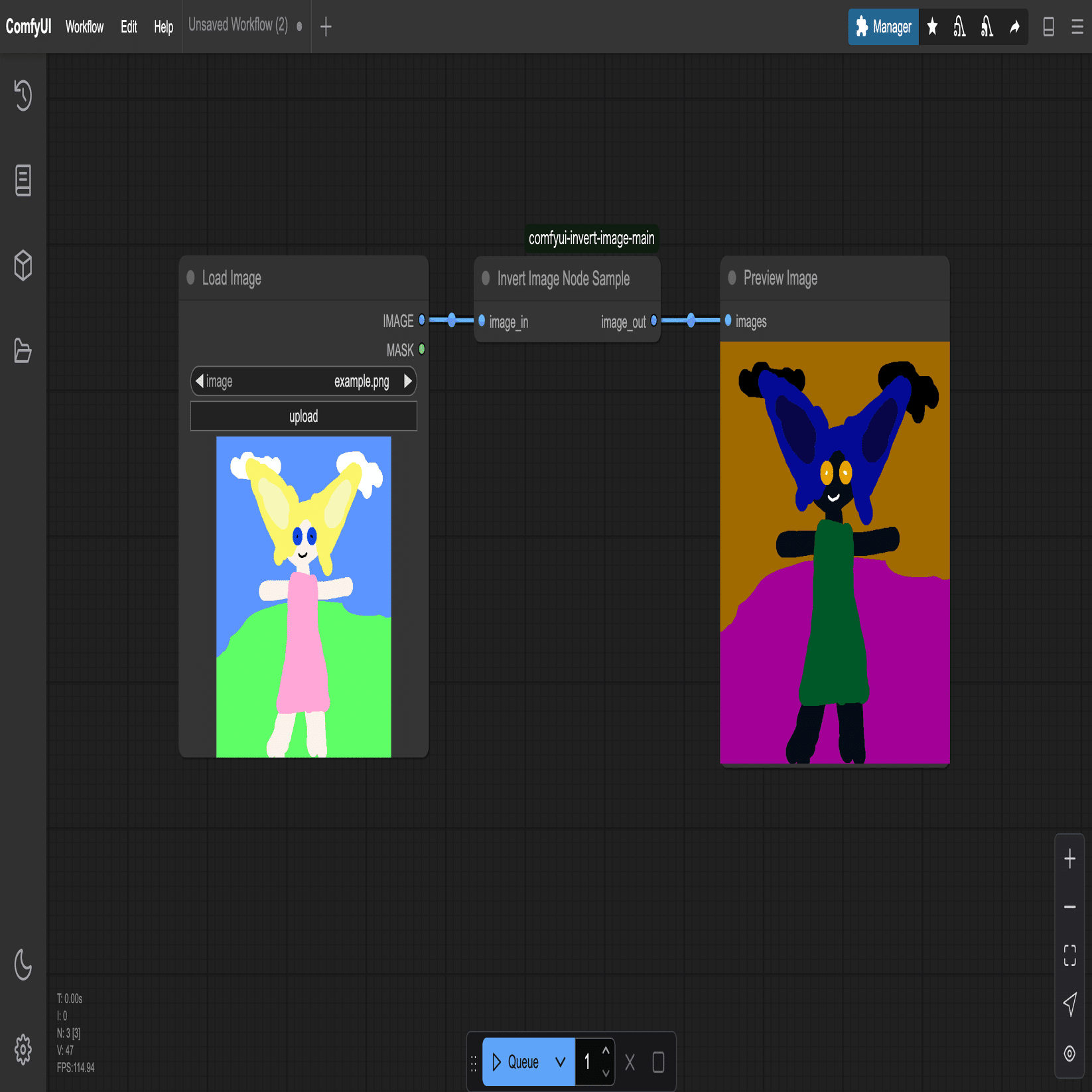Image resolution: width=1092 pixels, height=1092 pixels.
Task: Click the star icon beside Manager
Action: pyautogui.click(x=932, y=27)
